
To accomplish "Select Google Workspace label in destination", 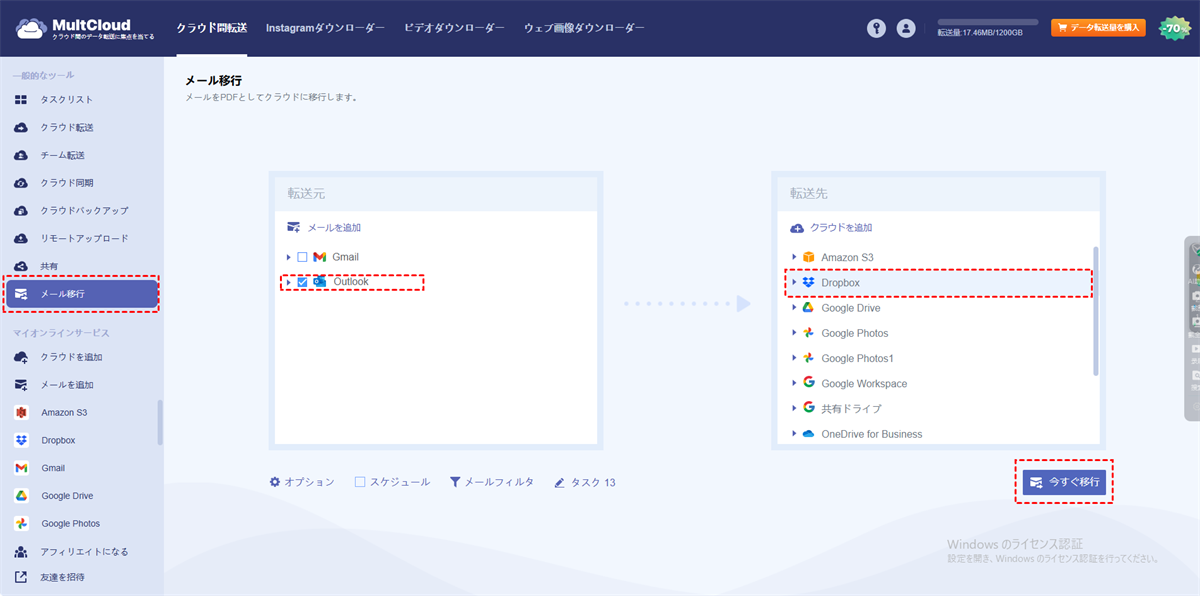I will pos(864,384).
